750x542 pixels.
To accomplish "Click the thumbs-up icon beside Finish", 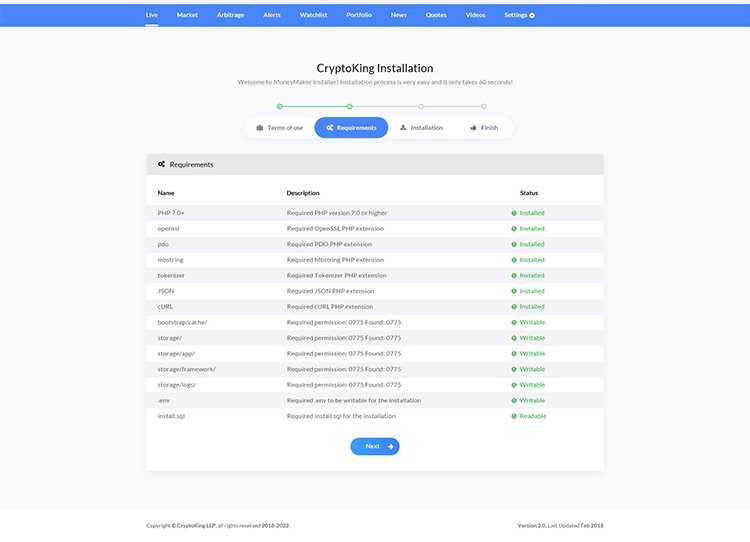I will coord(473,128).
